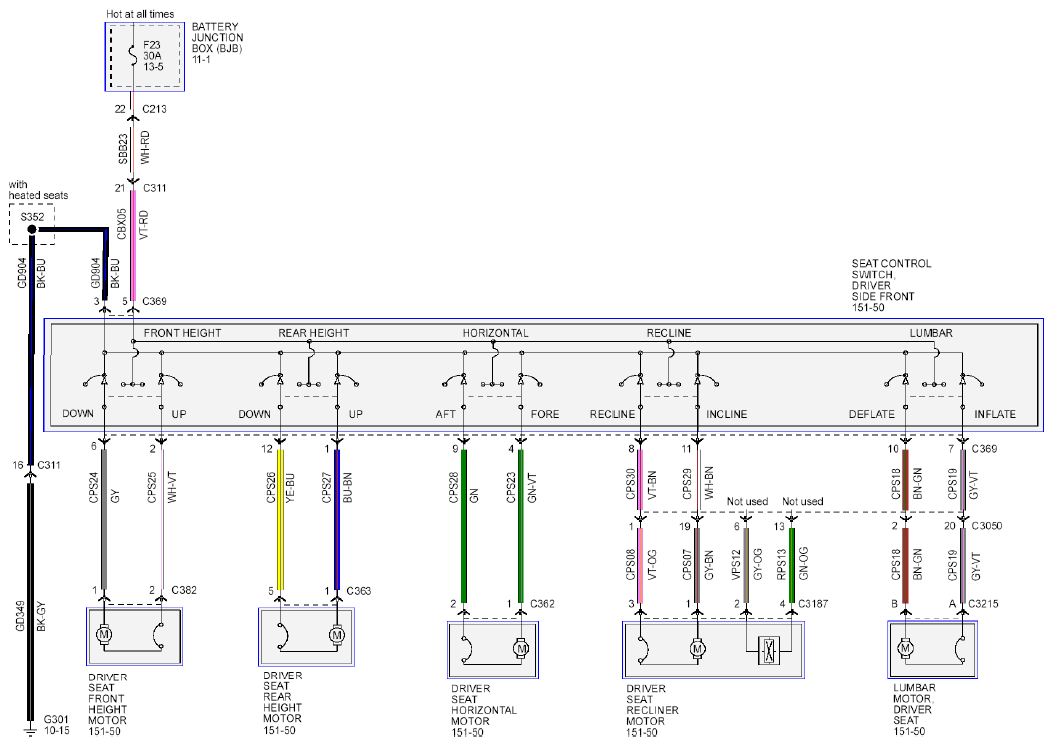
Task: Click the REAR HEIGHT switch heading
Action: (x=314, y=333)
